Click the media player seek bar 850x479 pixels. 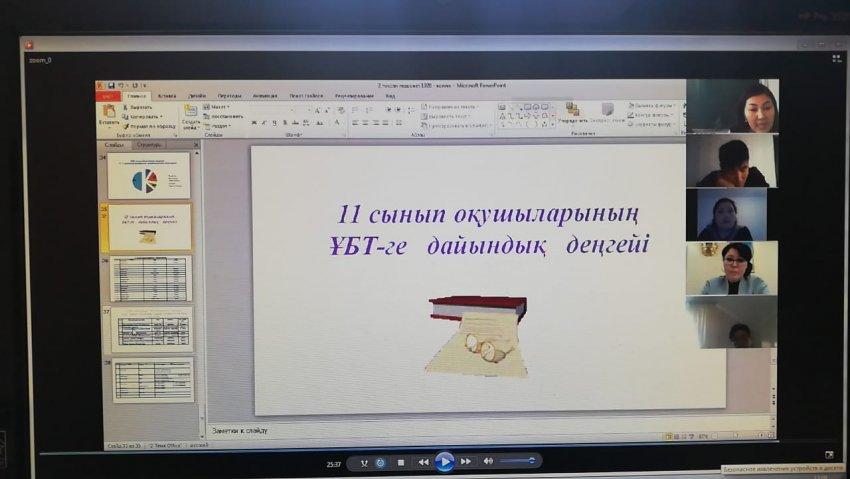coord(434,450)
